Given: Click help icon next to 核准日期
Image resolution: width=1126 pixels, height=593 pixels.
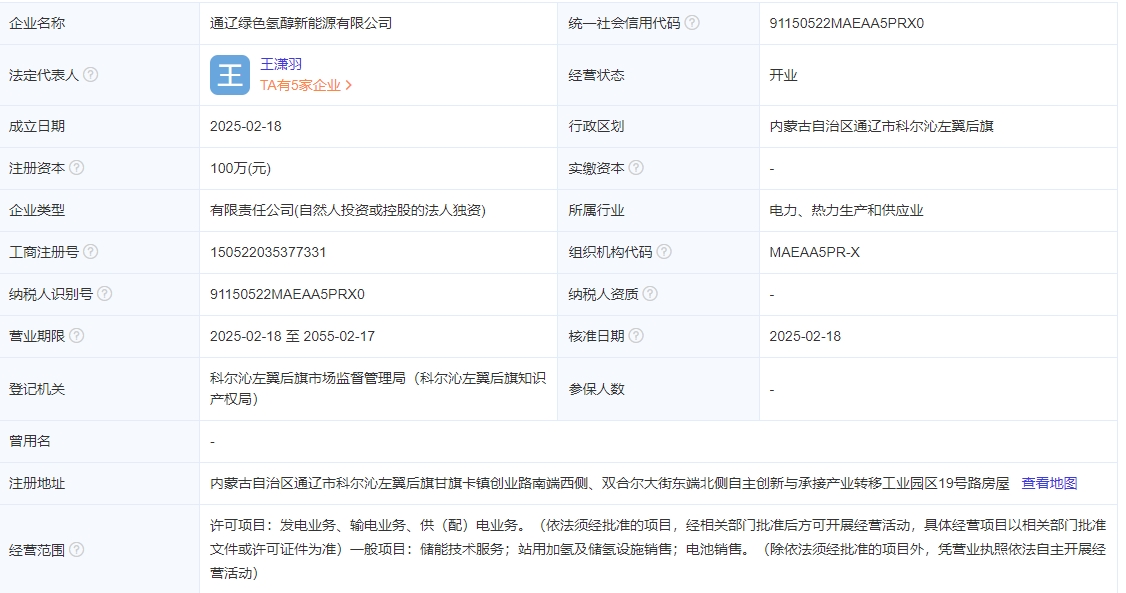Looking at the screenshot, I should [x=637, y=336].
